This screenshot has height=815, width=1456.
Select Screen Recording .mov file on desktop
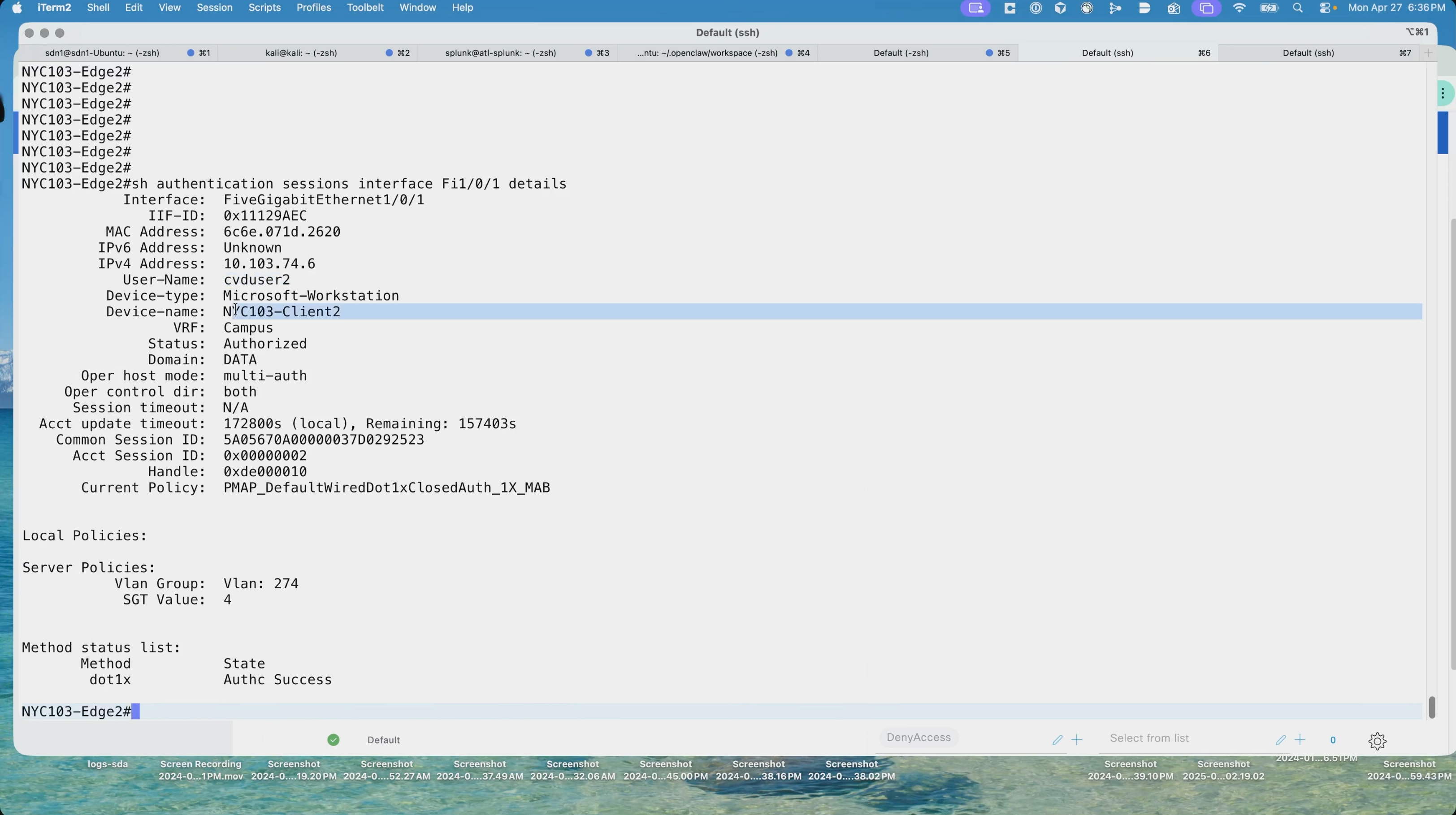[201, 770]
